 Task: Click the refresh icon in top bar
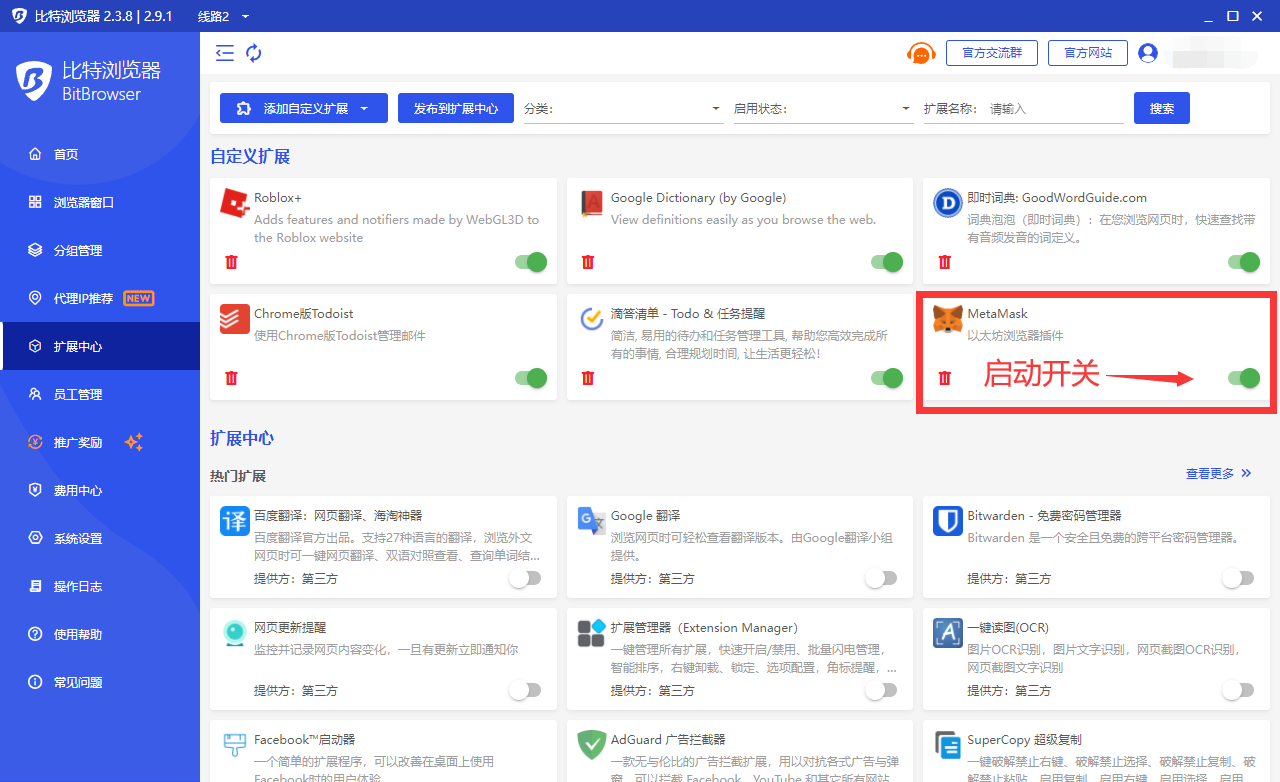254,53
